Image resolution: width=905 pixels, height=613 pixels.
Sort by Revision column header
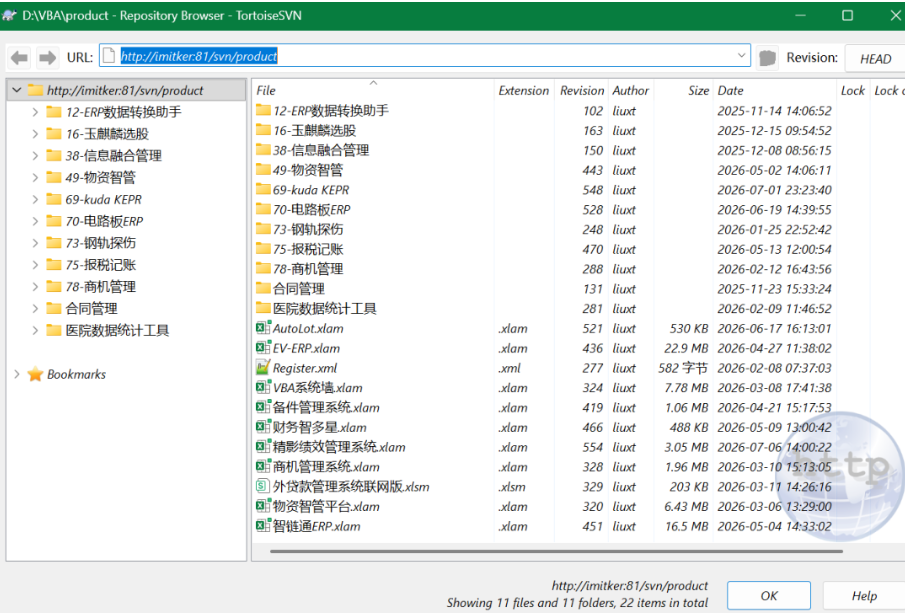(x=581, y=90)
